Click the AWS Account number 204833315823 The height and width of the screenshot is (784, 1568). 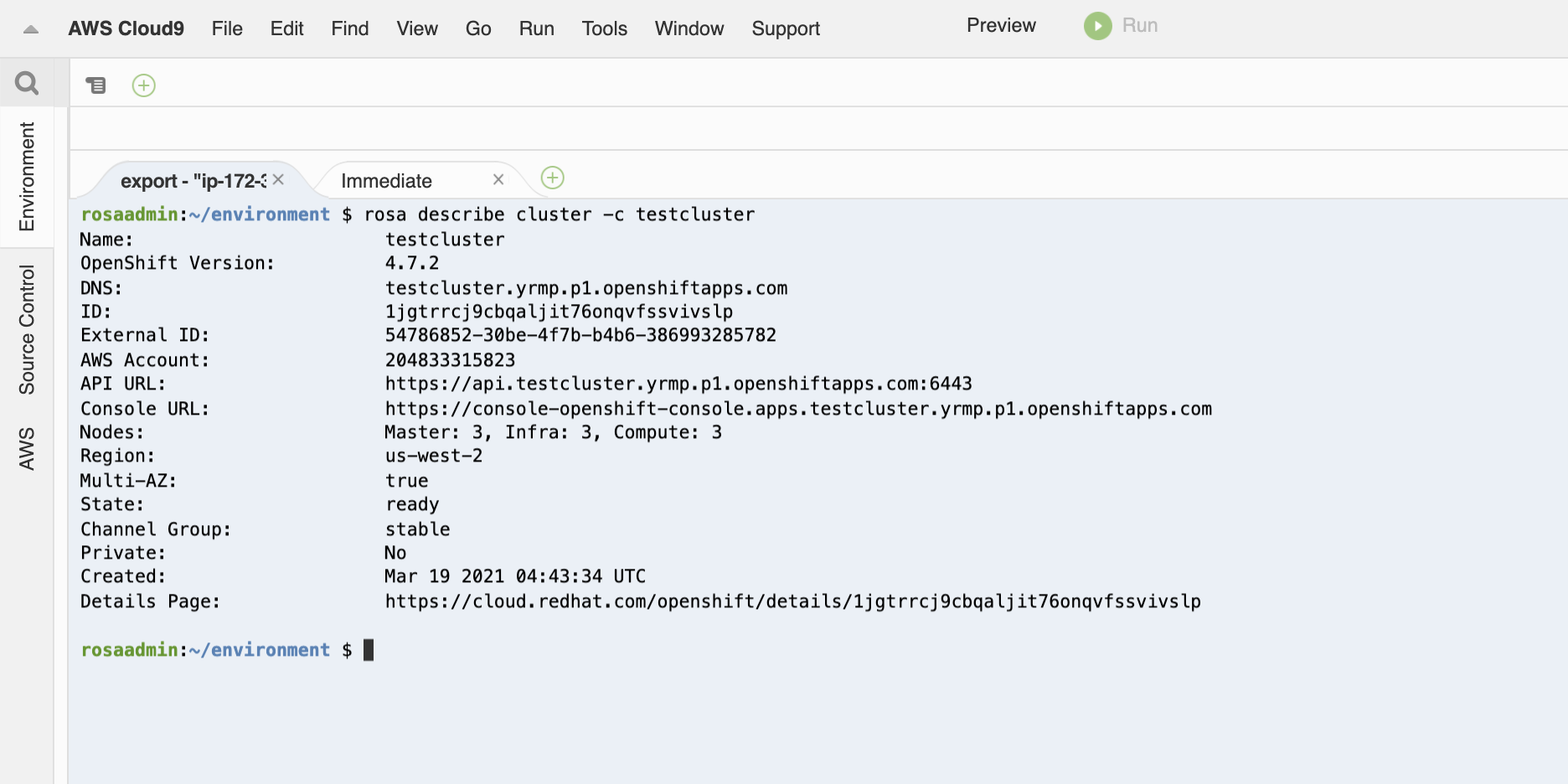(450, 360)
